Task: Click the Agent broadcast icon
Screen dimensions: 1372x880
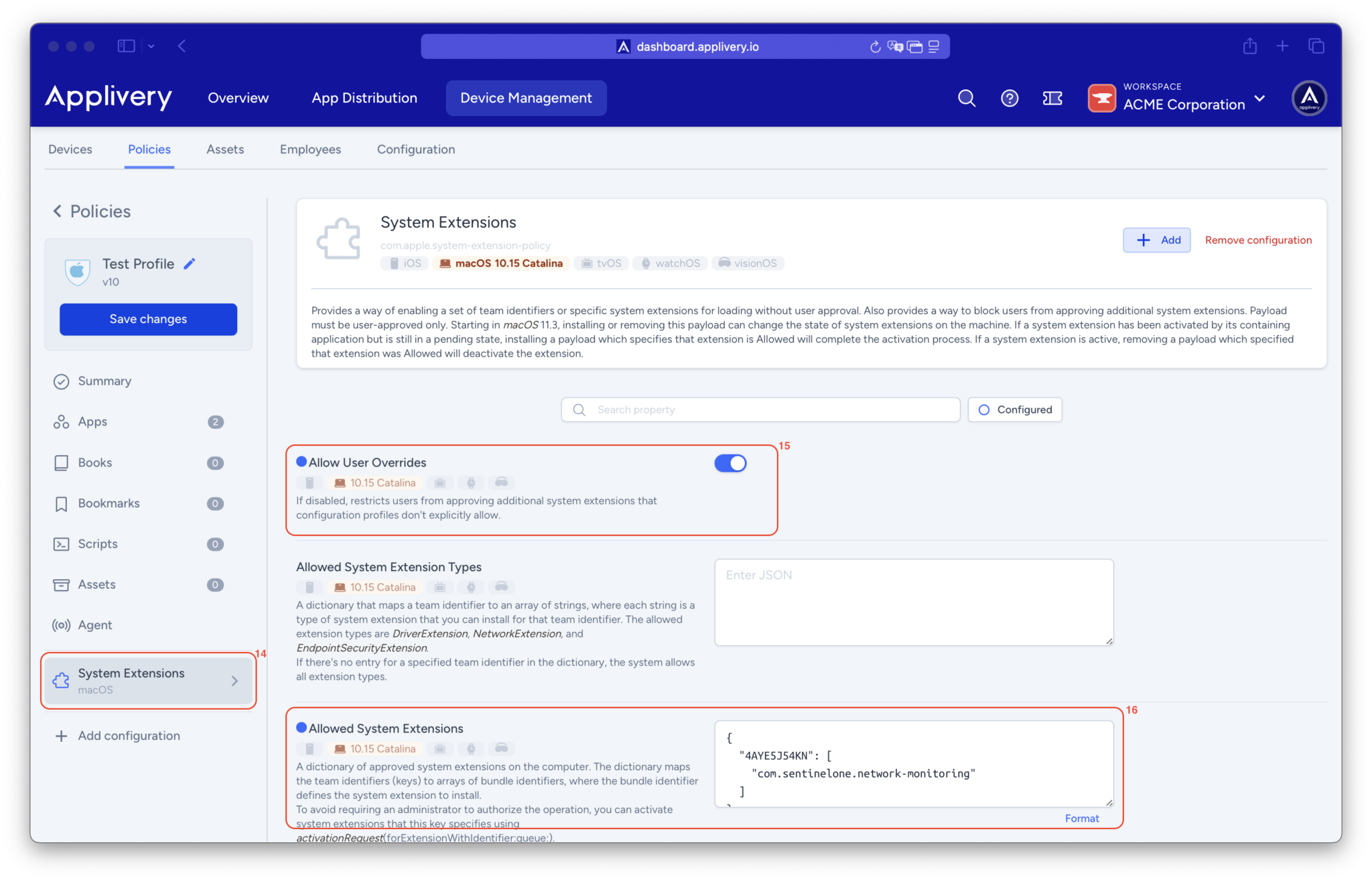Action: tap(61, 625)
